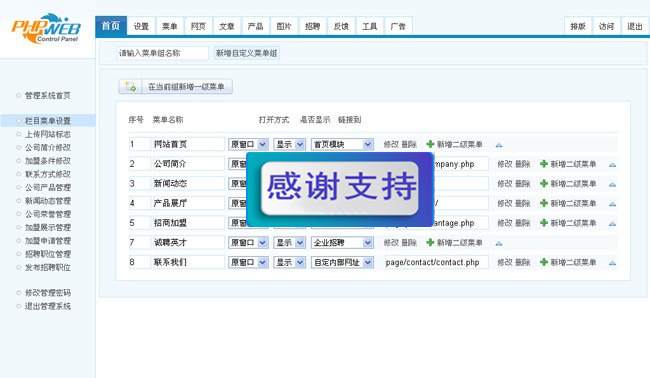Click green plus icon in 公司简介 row
The image size is (650, 378).
tap(544, 164)
